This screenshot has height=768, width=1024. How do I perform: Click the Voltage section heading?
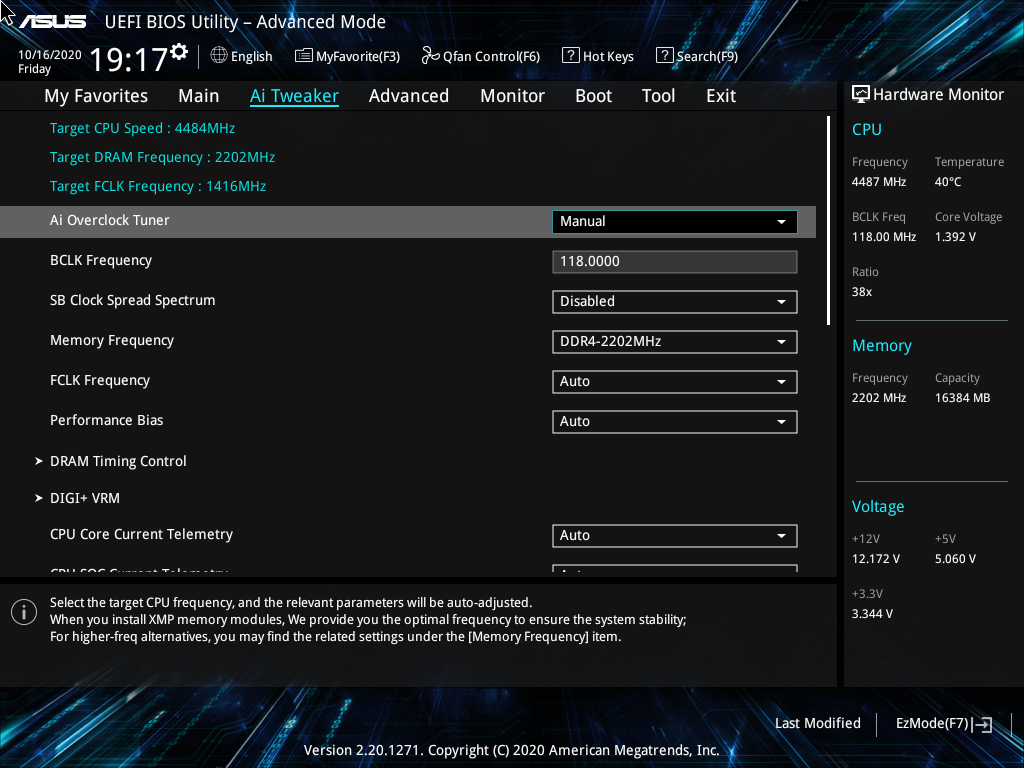pos(878,507)
